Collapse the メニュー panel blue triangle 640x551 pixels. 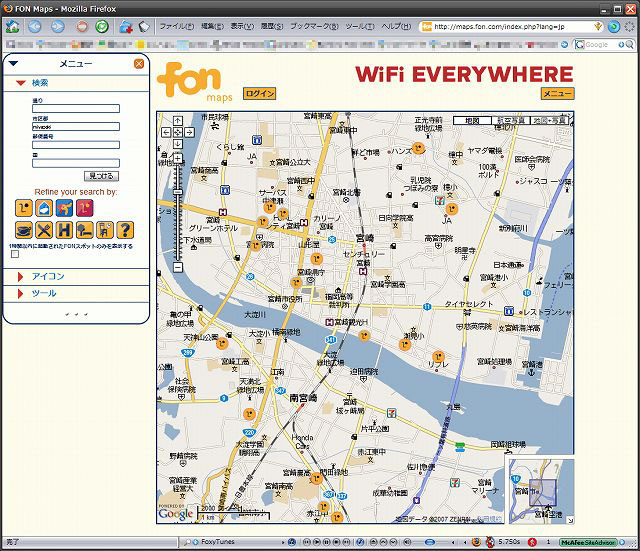pyautogui.click(x=13, y=63)
